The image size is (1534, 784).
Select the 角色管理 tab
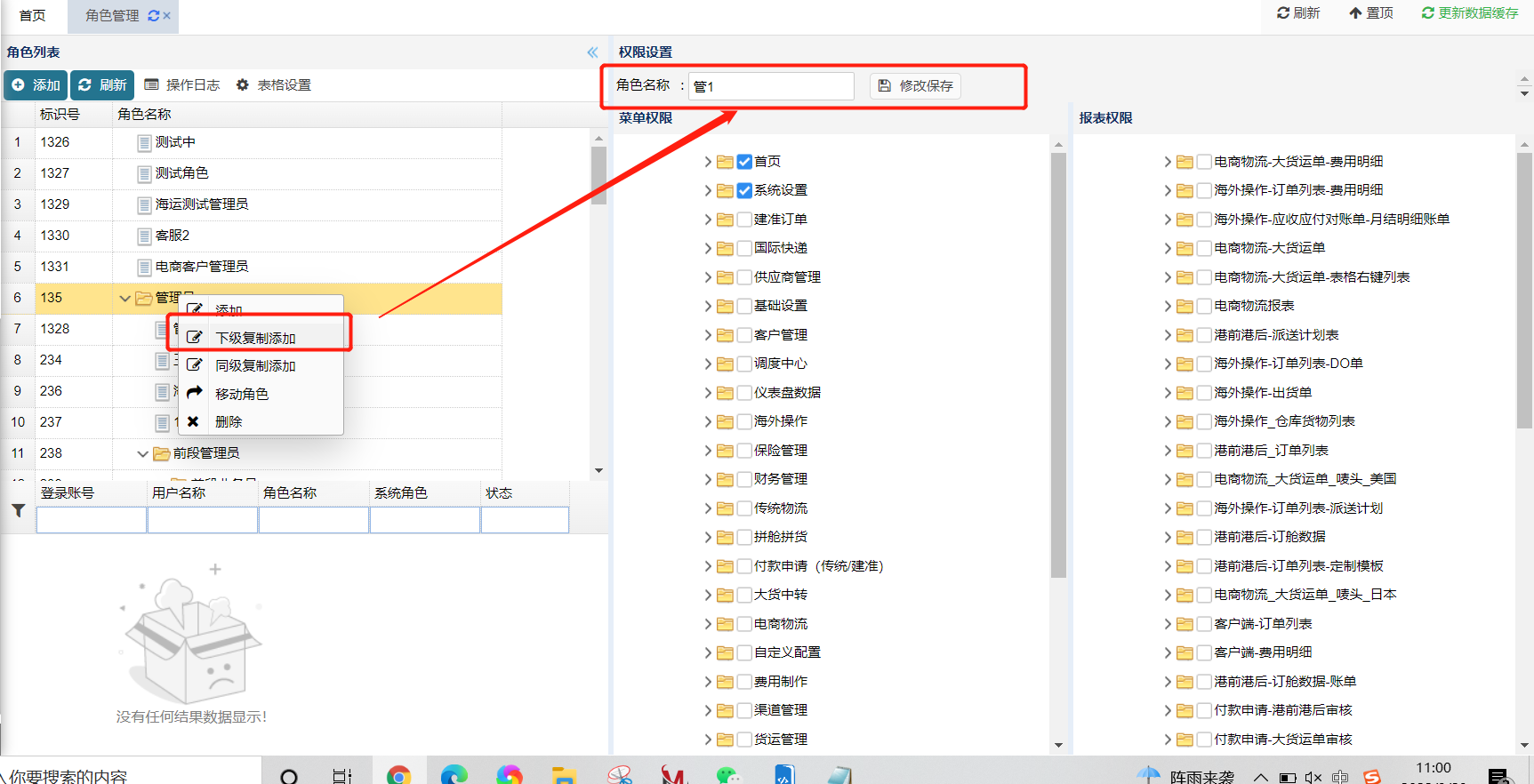point(113,16)
